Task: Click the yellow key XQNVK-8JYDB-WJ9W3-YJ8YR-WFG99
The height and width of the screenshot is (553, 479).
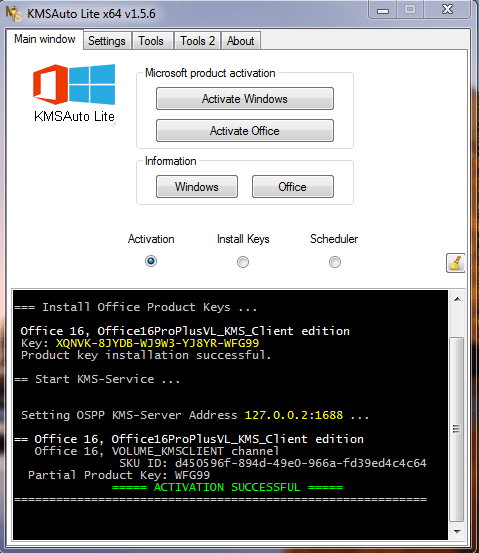Action: pos(157,343)
